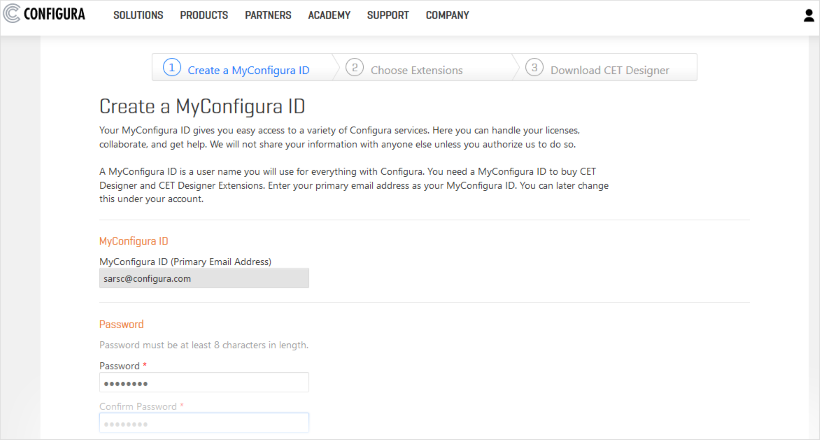The width and height of the screenshot is (820, 440).
Task: Click the MyConfigura ID (Primary Email Address) label
Action: [185, 262]
